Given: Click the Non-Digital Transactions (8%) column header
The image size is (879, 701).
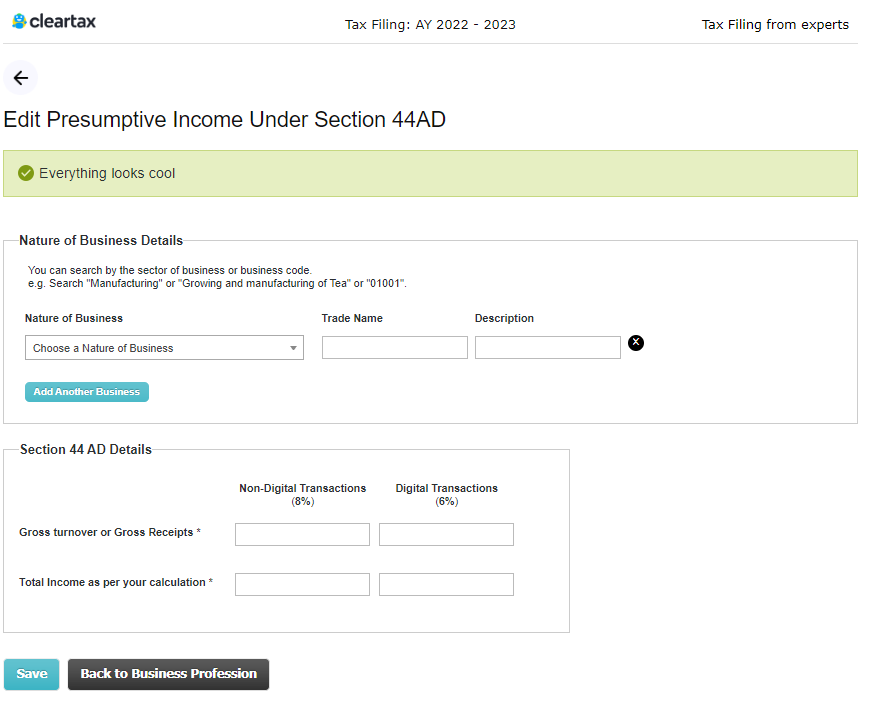Looking at the screenshot, I should click(x=302, y=494).
